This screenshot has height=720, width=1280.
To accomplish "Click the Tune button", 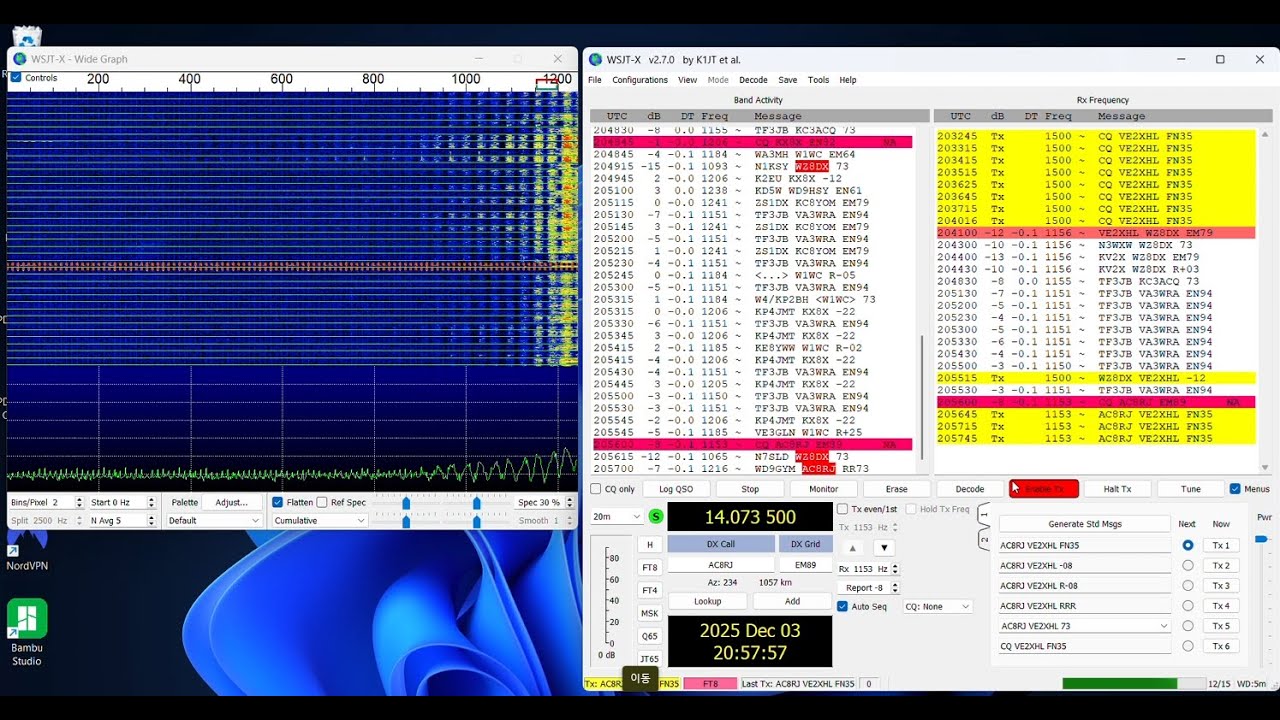I will 1190,489.
